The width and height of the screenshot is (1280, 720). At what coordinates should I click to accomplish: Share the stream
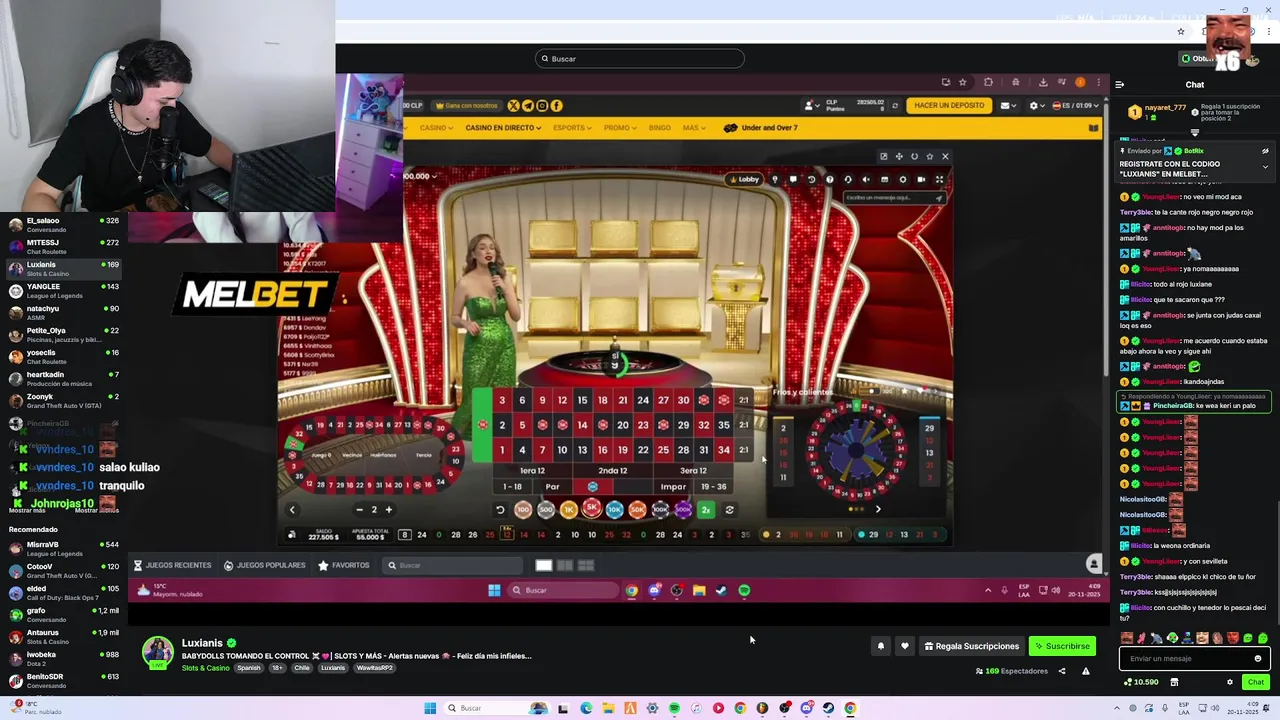pyautogui.click(x=1062, y=671)
